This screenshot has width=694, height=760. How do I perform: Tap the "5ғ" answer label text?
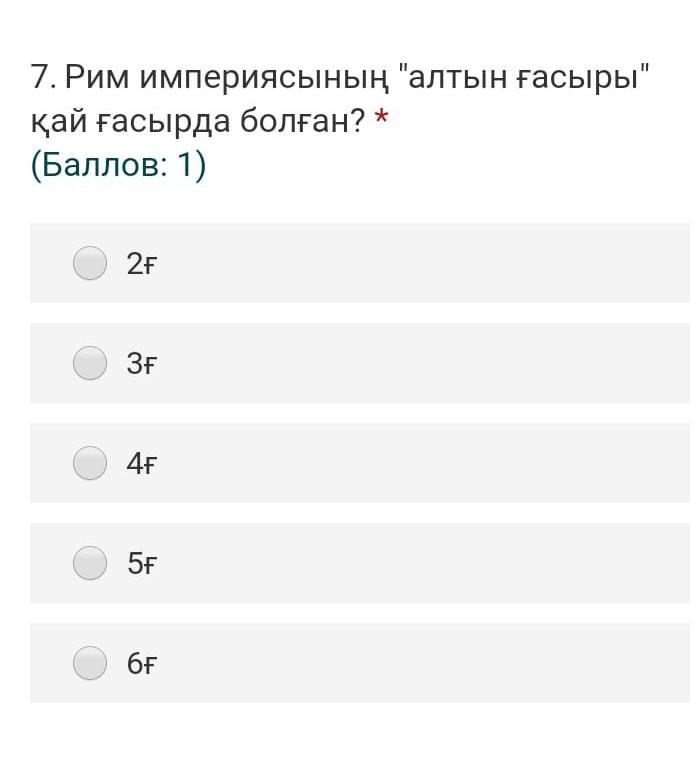(142, 564)
